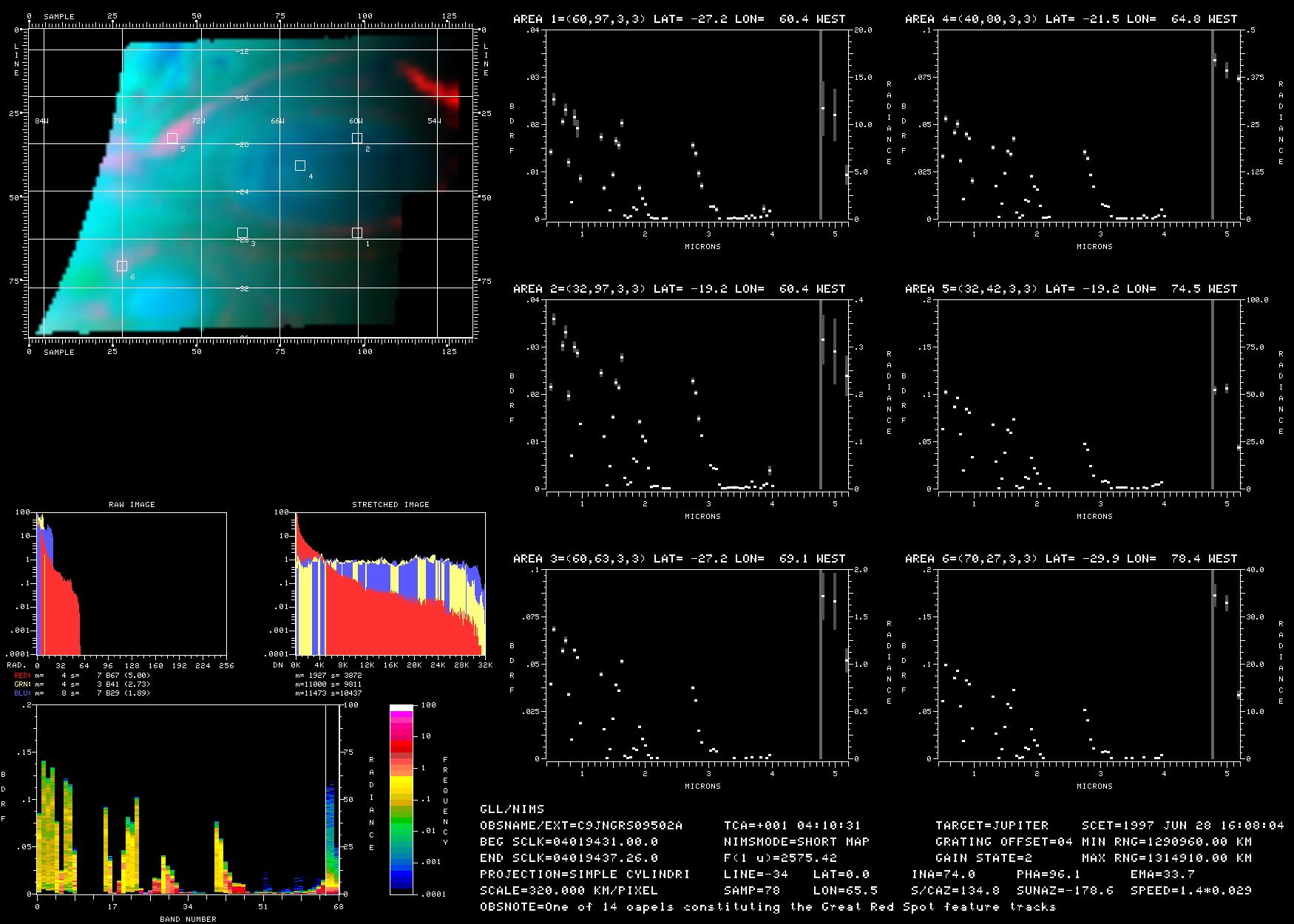Click the area 6 marker box on the map
The width and height of the screenshot is (1294, 924).
(121, 266)
